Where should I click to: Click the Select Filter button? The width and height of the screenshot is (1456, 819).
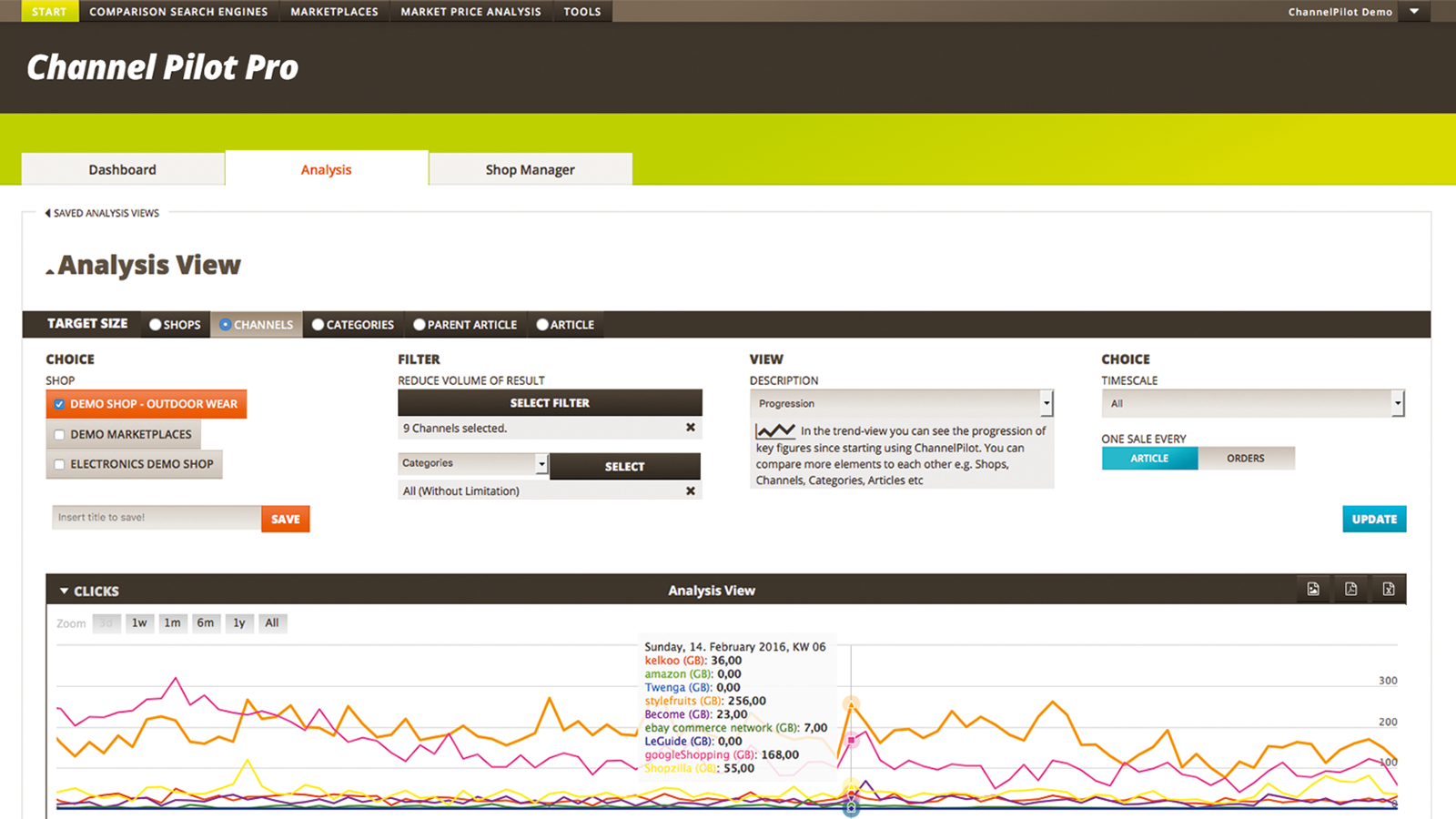(550, 402)
